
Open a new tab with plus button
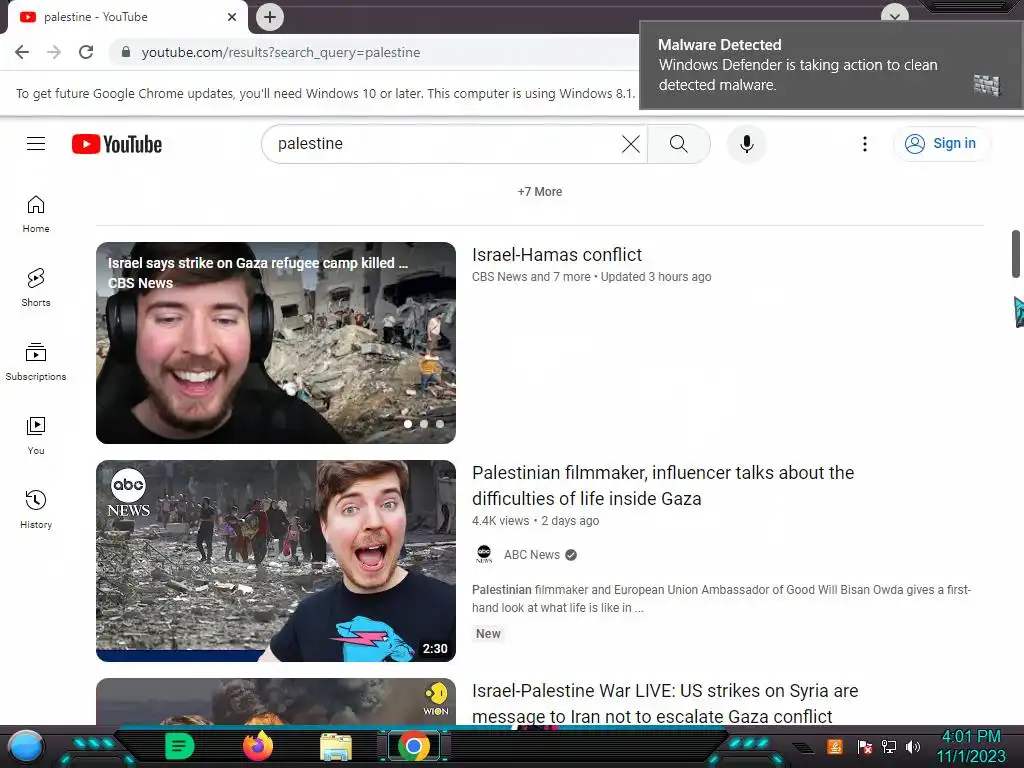point(270,17)
